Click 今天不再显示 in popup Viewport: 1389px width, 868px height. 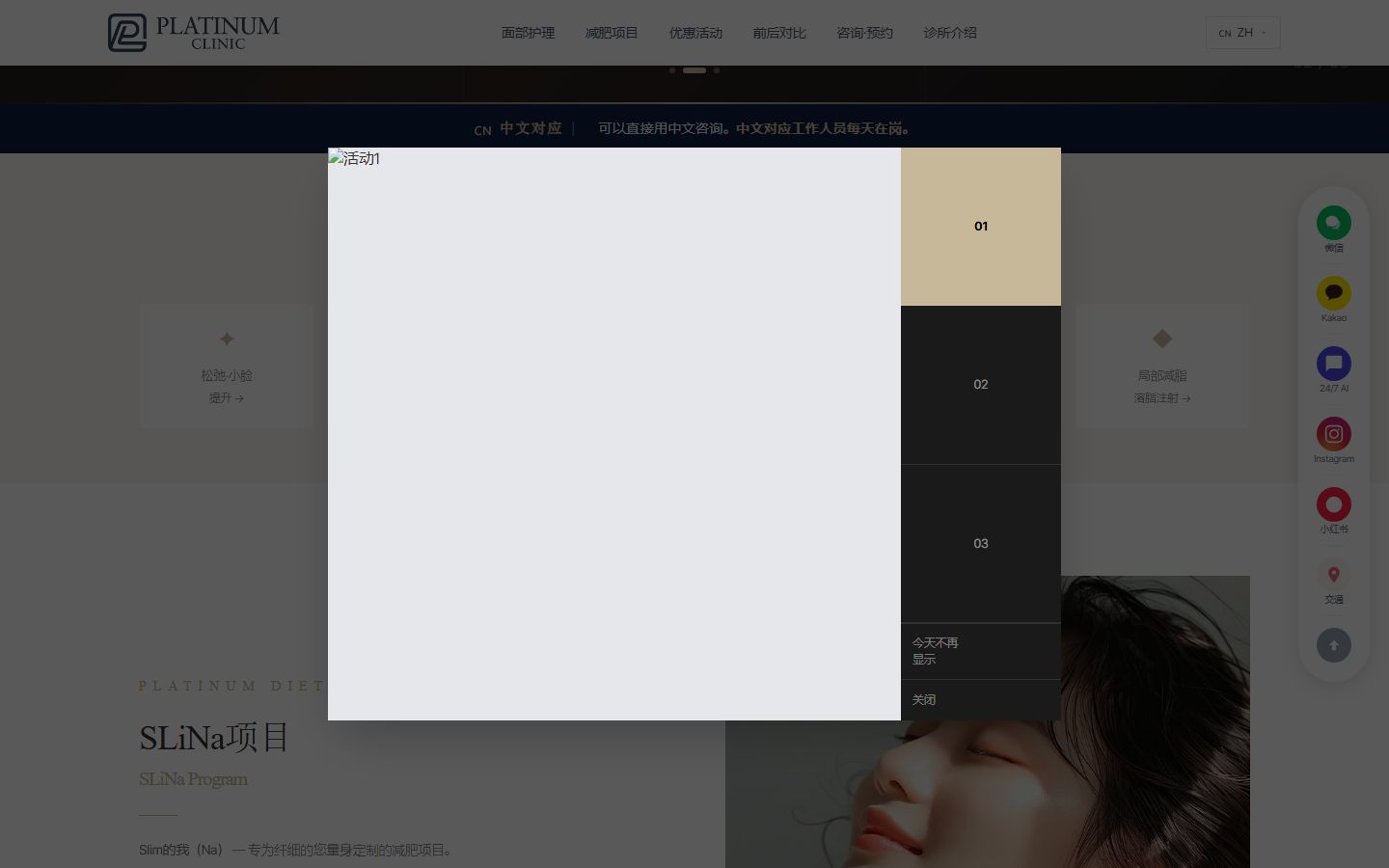(x=981, y=651)
